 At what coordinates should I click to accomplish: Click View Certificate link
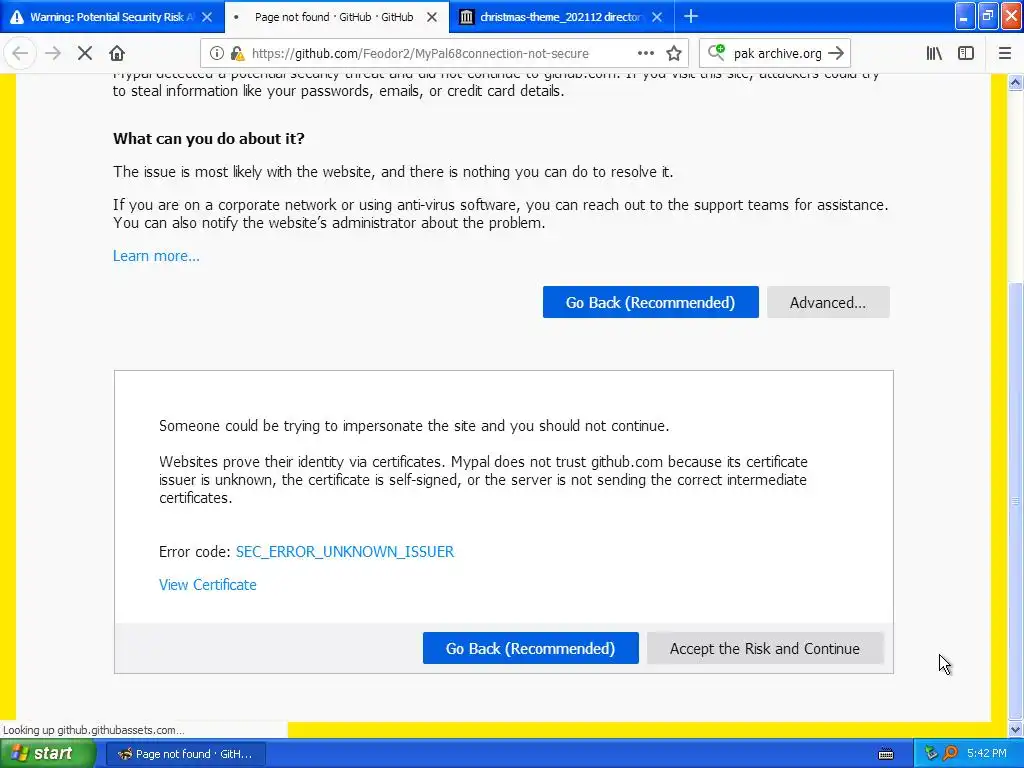(x=208, y=585)
